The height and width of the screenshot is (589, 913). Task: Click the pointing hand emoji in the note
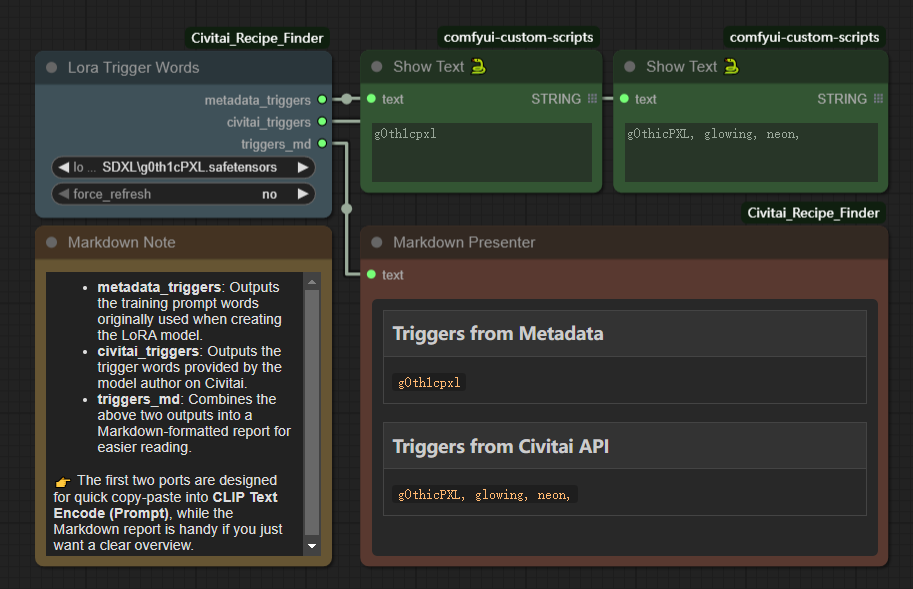[63, 481]
